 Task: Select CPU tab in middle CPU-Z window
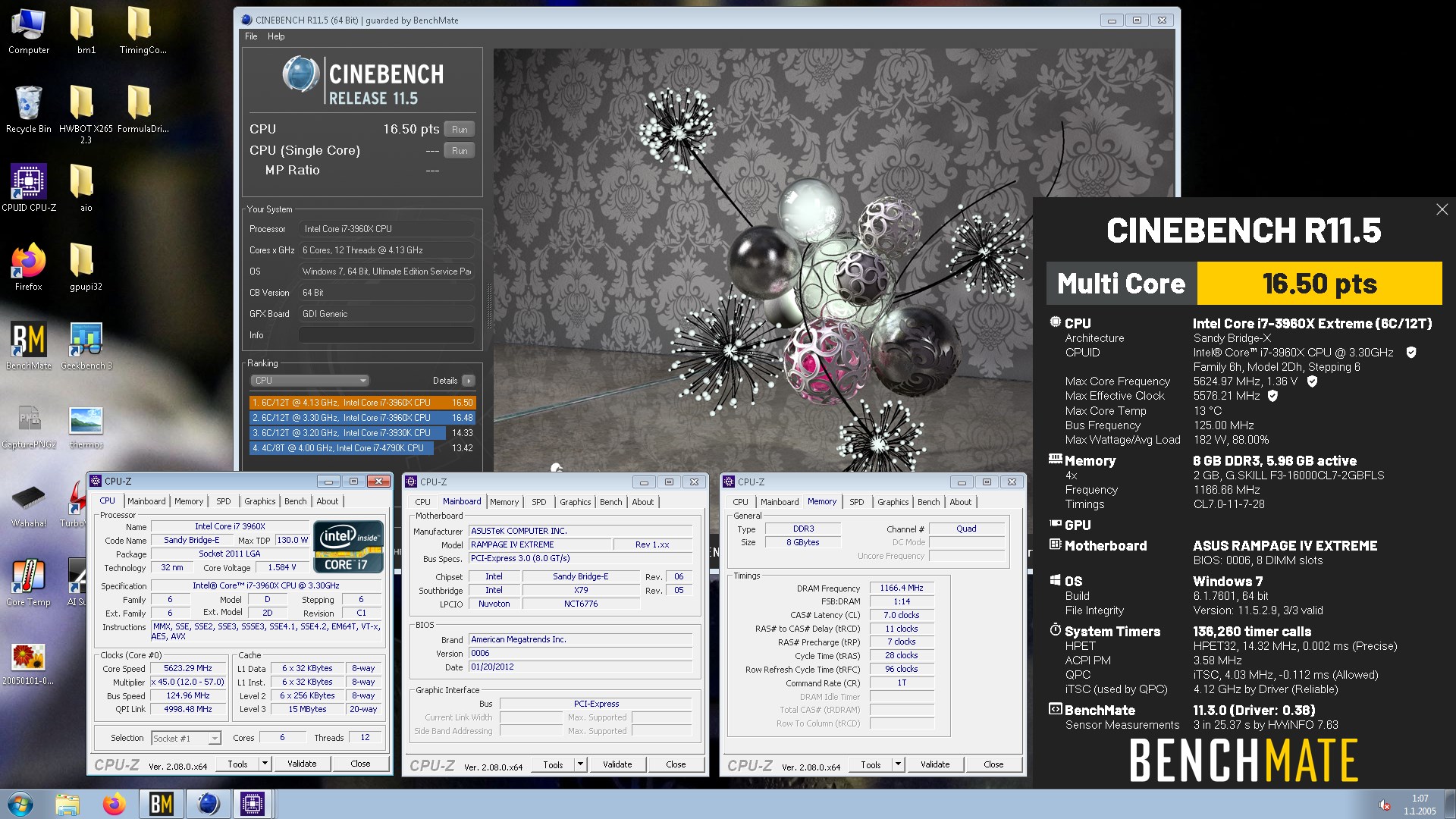click(x=422, y=502)
